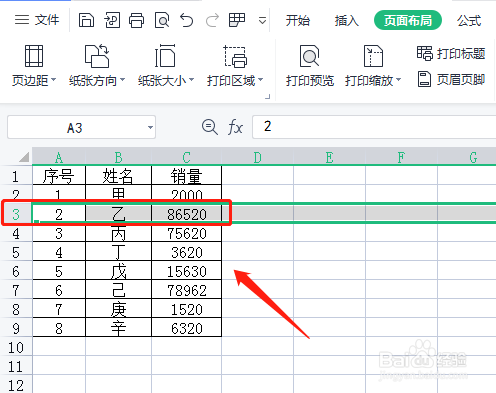Click the cell containing 丁
This screenshot has width=496, height=393.
coord(119,252)
